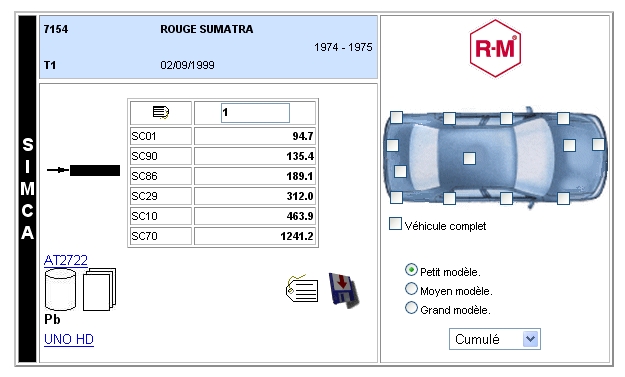Open the AT2722 link
Image resolution: width=625 pixels, height=377 pixels.
click(x=66, y=260)
